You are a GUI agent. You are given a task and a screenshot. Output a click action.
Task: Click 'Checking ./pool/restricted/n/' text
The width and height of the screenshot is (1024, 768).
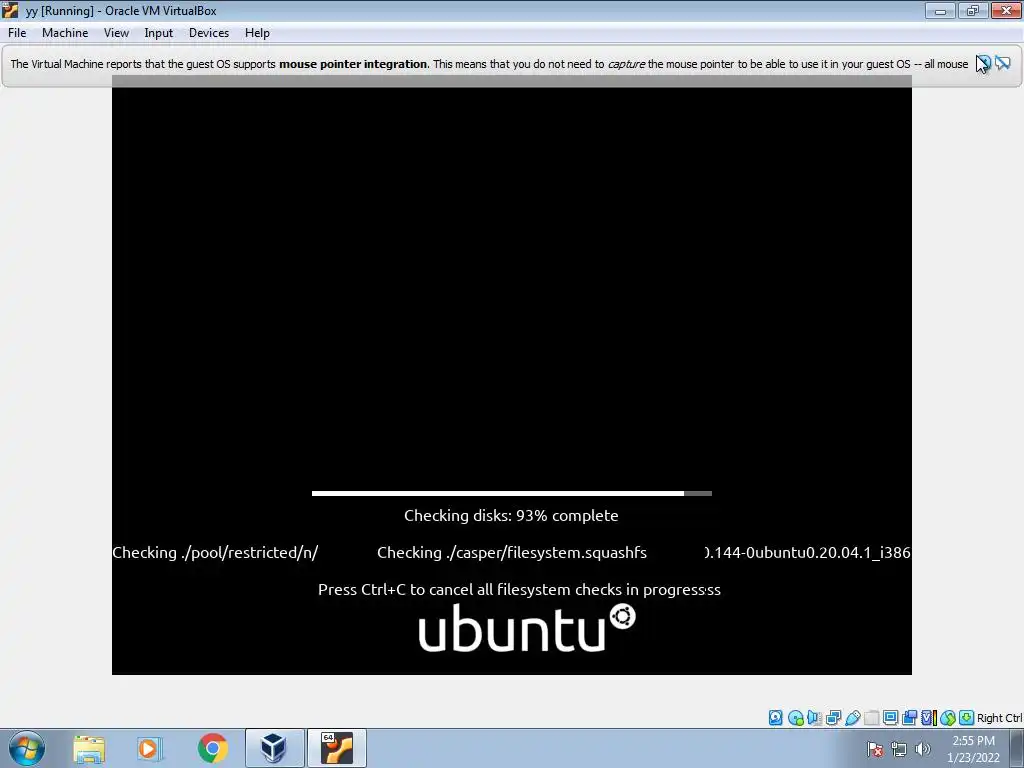(x=215, y=552)
